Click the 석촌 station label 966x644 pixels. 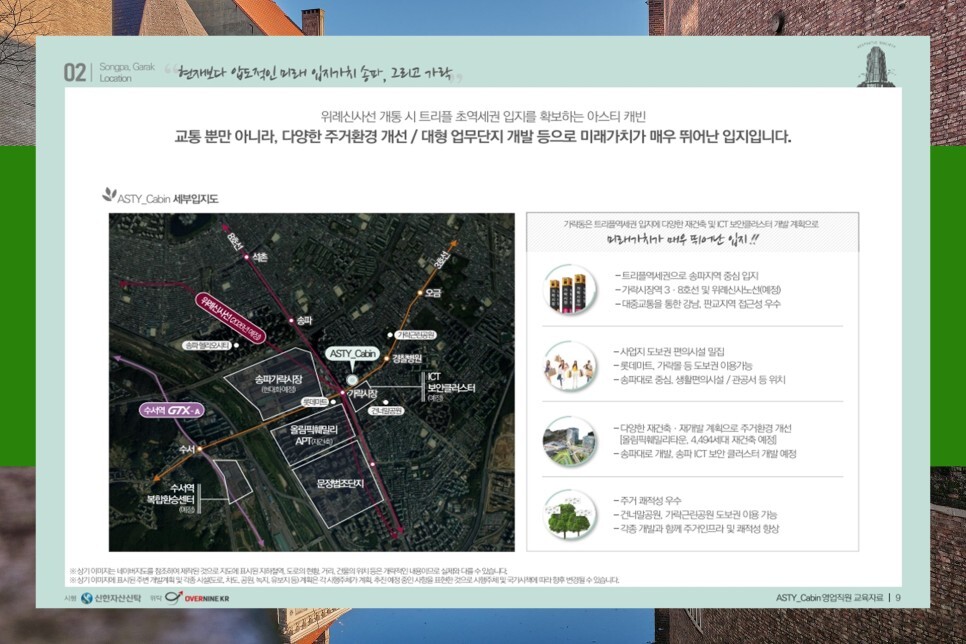coord(260,258)
